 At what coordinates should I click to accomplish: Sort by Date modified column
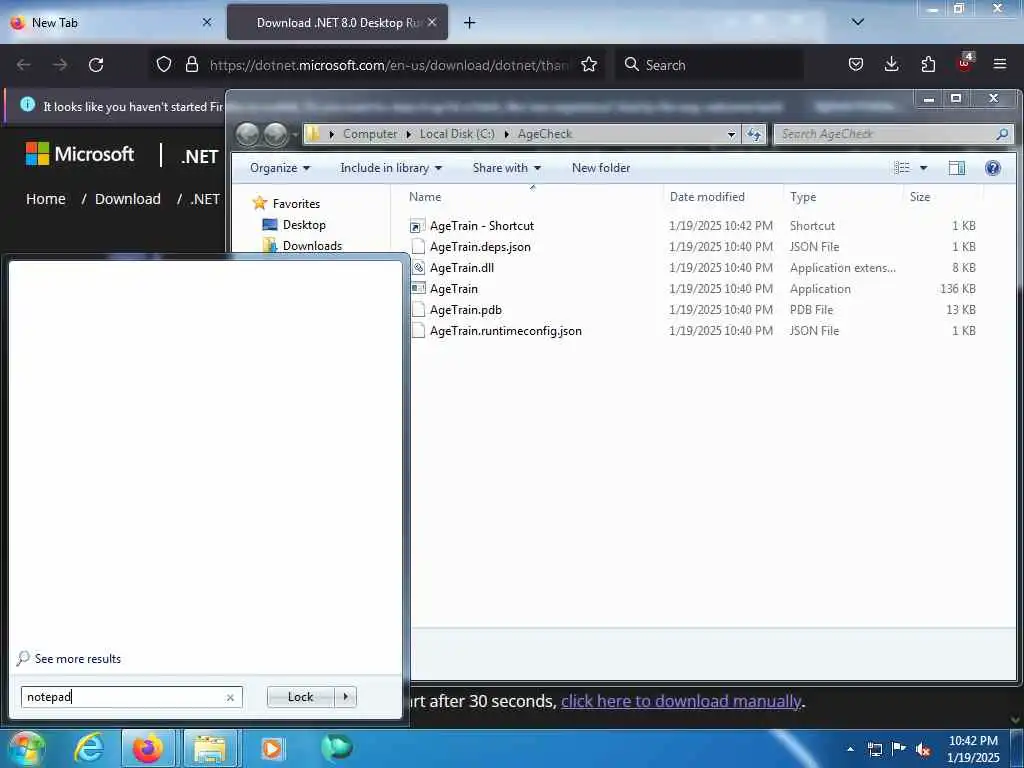[707, 197]
